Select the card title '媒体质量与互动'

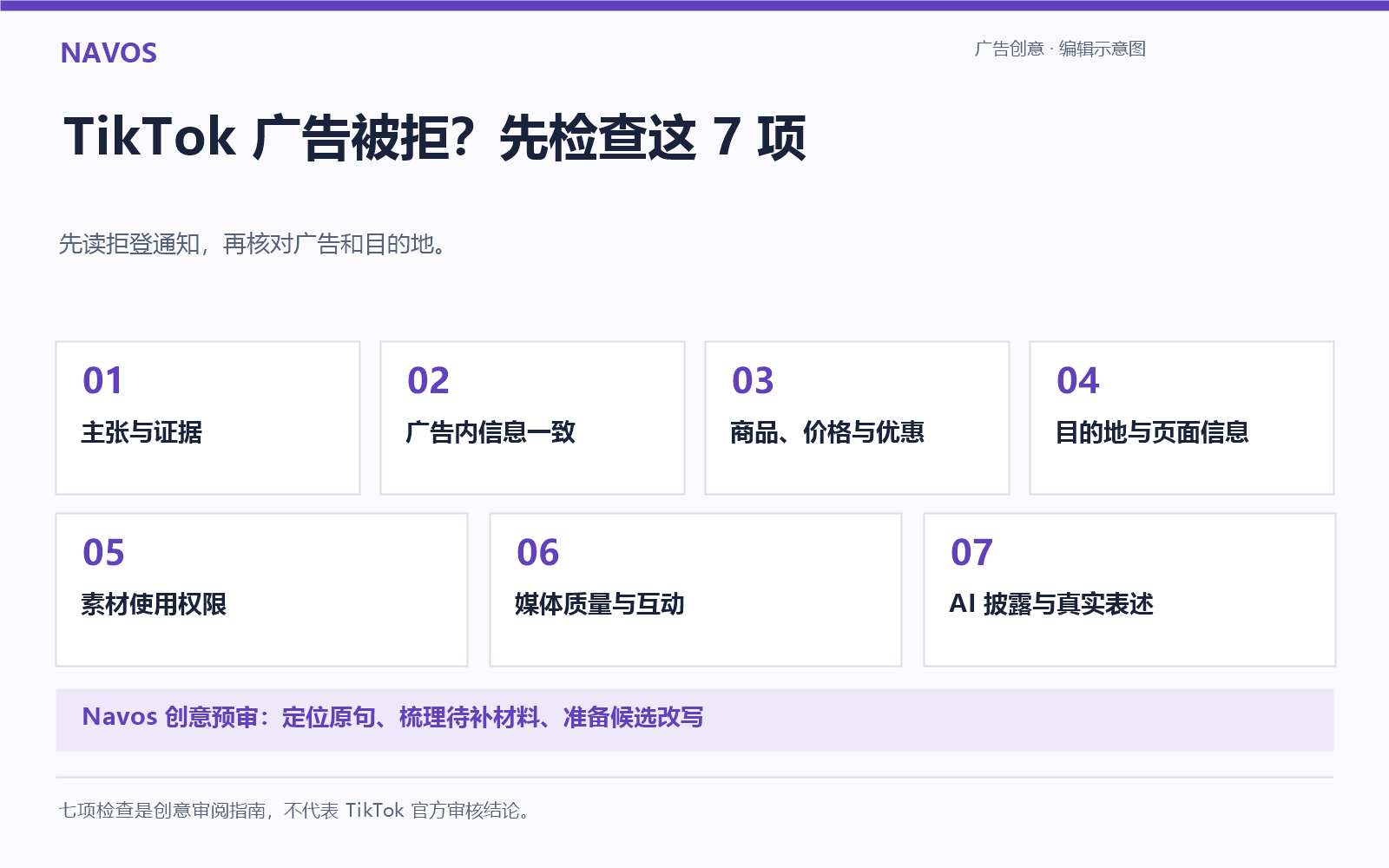coord(600,604)
